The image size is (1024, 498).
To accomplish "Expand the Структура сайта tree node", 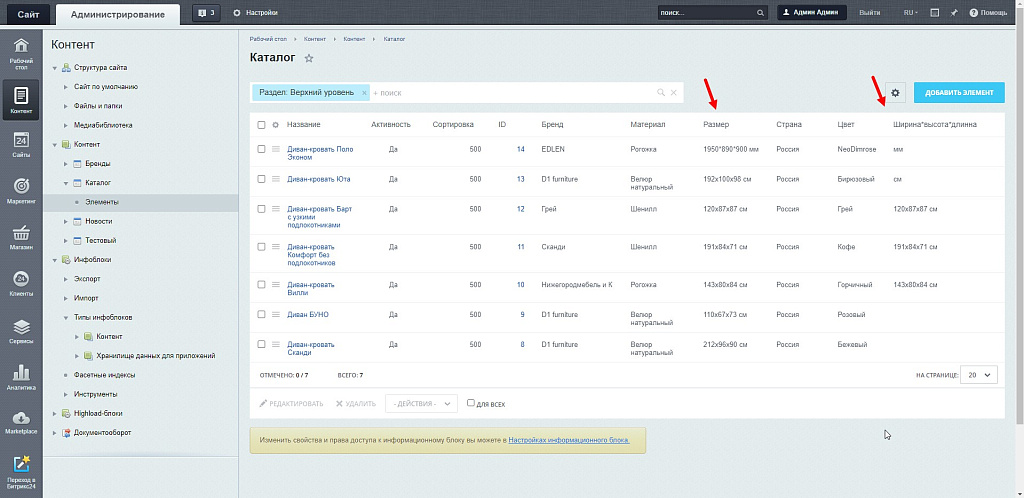I will click(x=56, y=68).
